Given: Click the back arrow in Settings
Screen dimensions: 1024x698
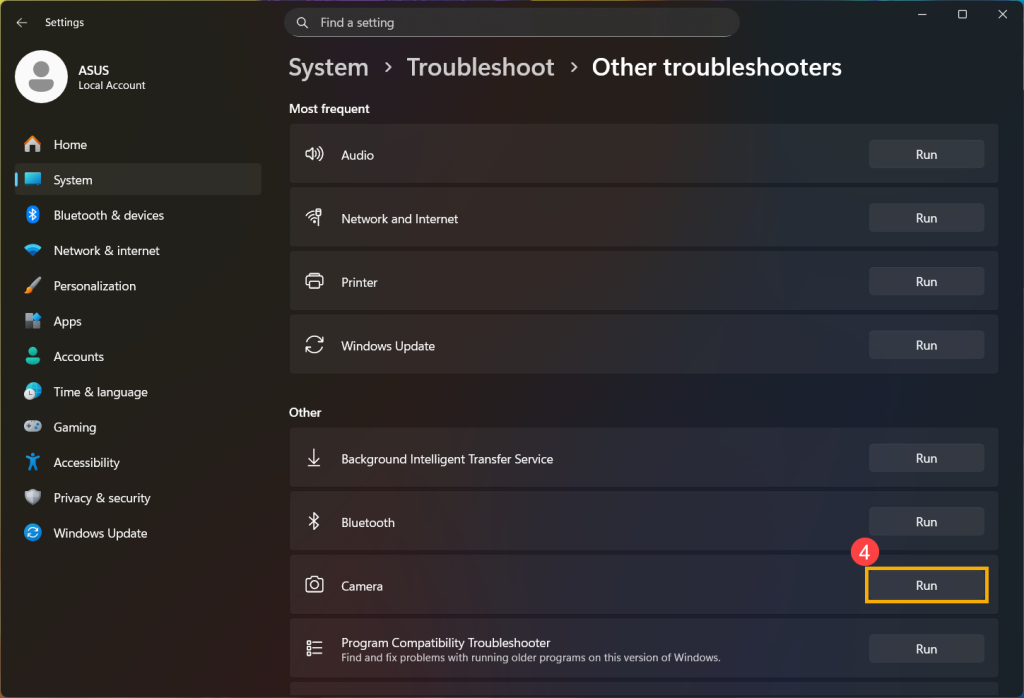Looking at the screenshot, I should click(x=21, y=22).
